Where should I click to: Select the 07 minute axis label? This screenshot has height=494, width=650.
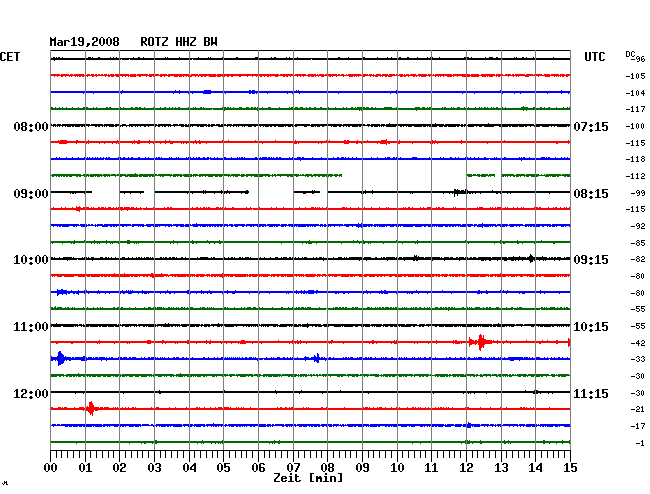293,468
